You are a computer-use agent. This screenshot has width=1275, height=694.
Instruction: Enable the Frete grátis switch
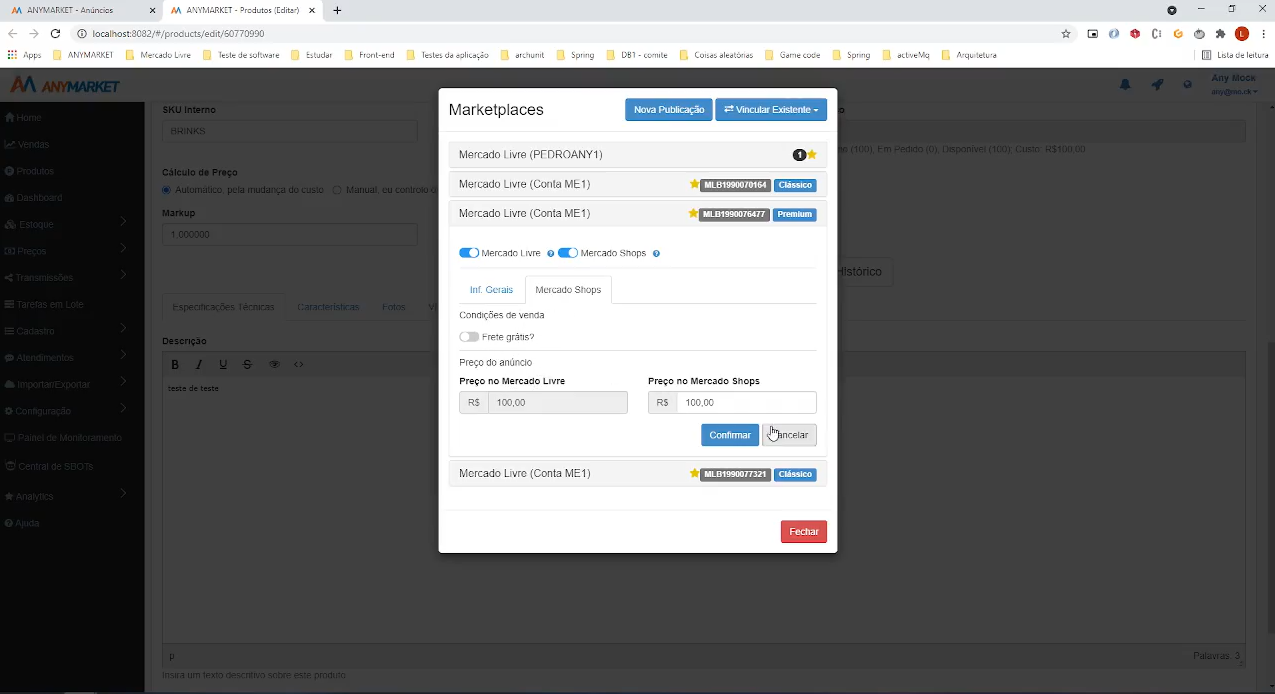click(469, 337)
